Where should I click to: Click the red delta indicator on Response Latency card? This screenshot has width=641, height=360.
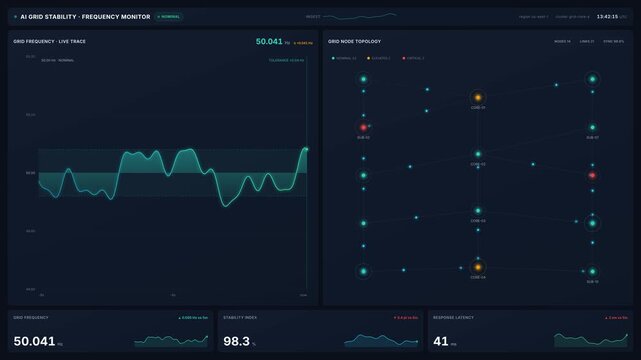pyautogui.click(x=616, y=318)
